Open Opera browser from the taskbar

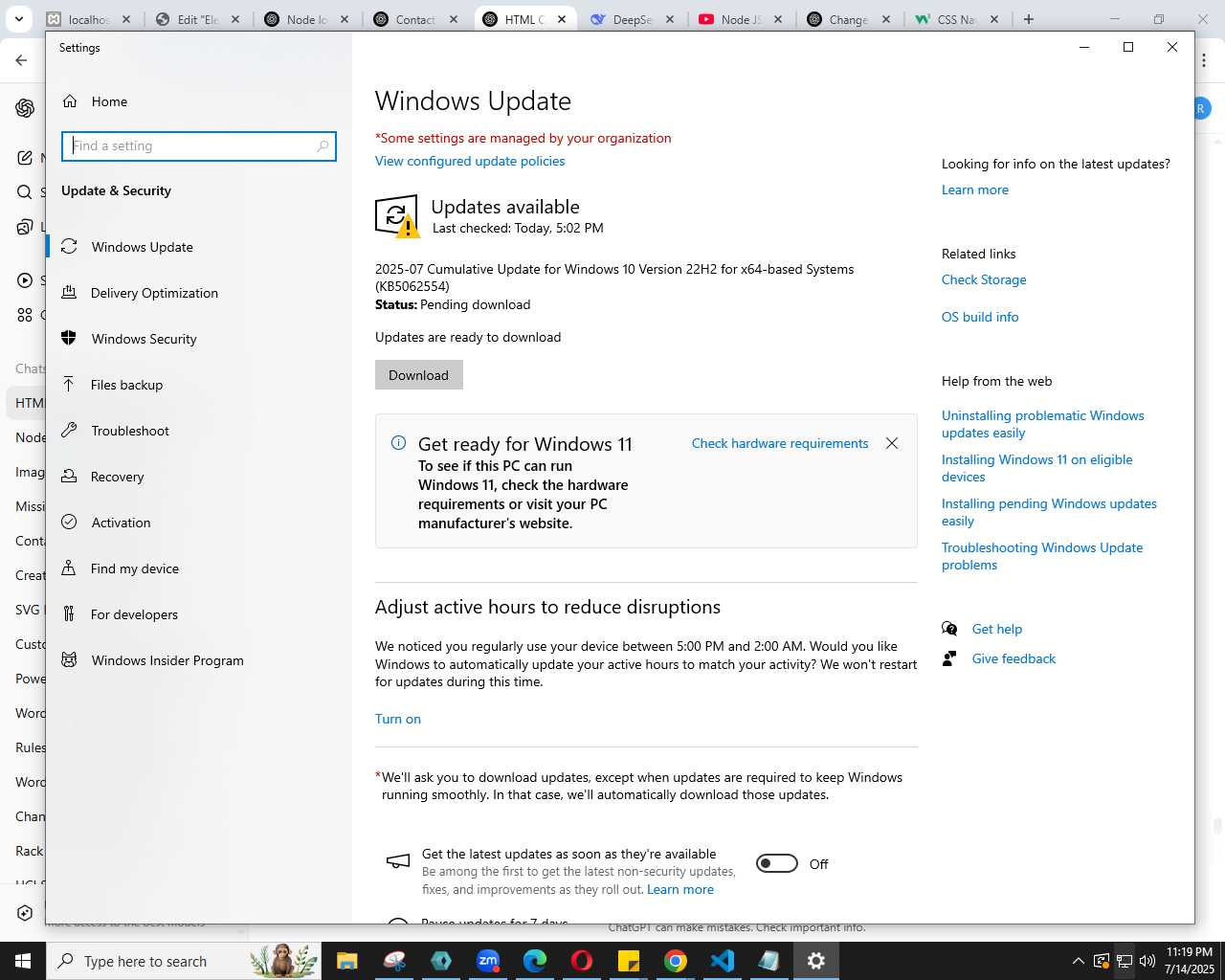point(582,961)
